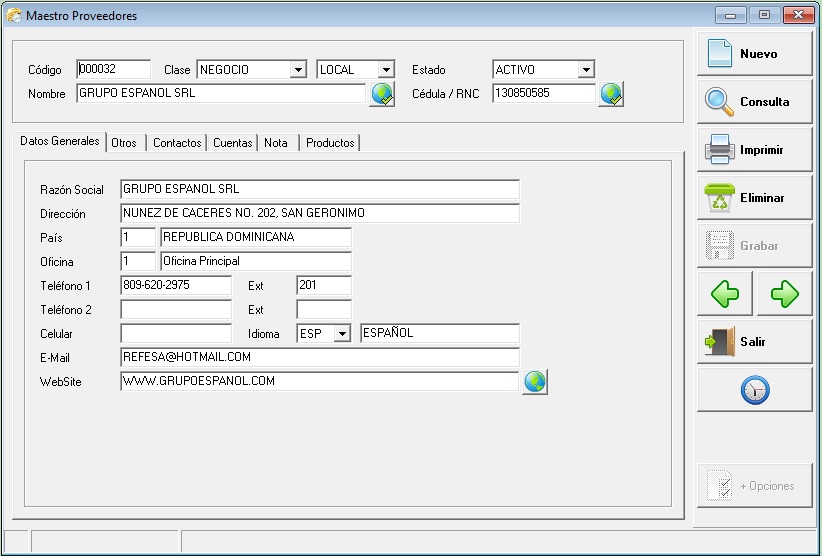This screenshot has height=556, width=822.
Task: Go to next record with right green arrow
Action: [785, 294]
